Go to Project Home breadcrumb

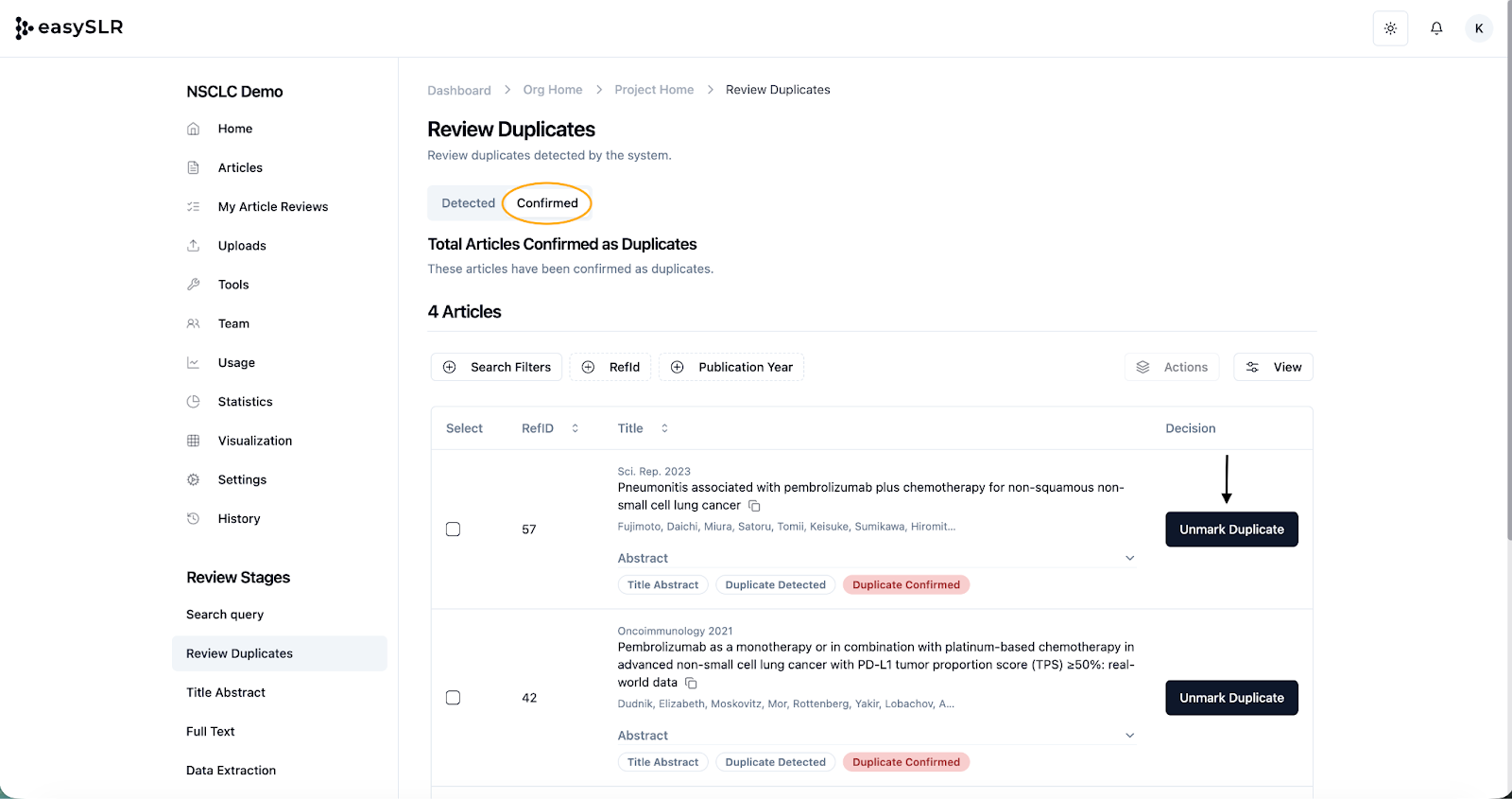(x=654, y=90)
